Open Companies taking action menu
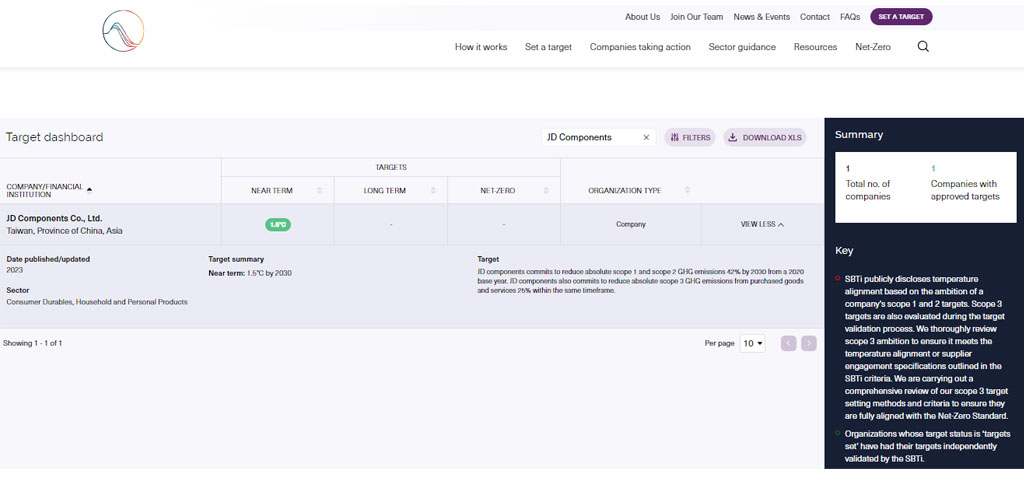The image size is (1024, 480). click(640, 47)
